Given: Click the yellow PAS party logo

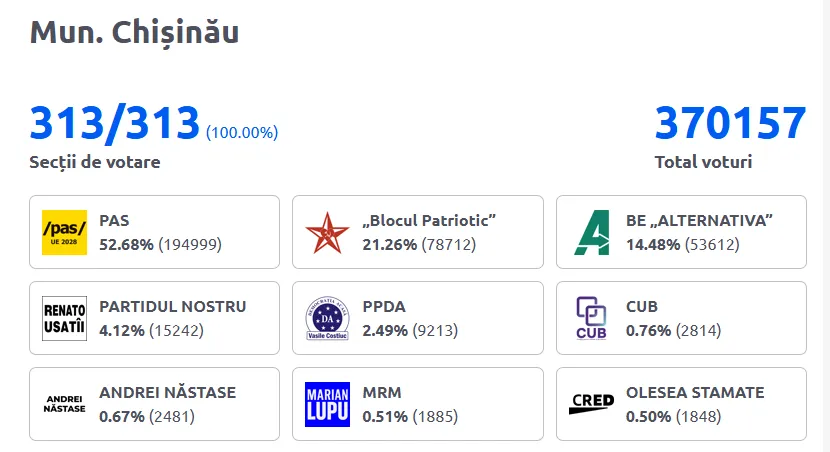Looking at the screenshot, I should coord(64,232).
